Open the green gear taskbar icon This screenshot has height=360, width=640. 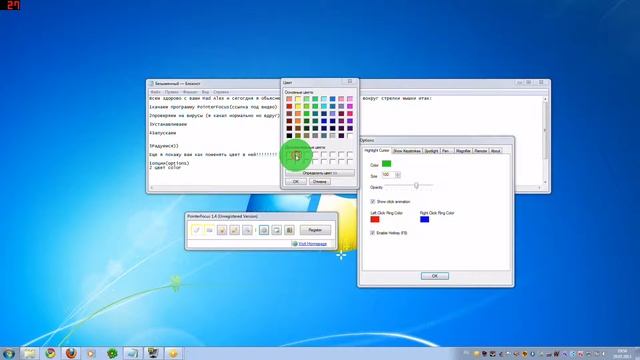tap(112, 353)
